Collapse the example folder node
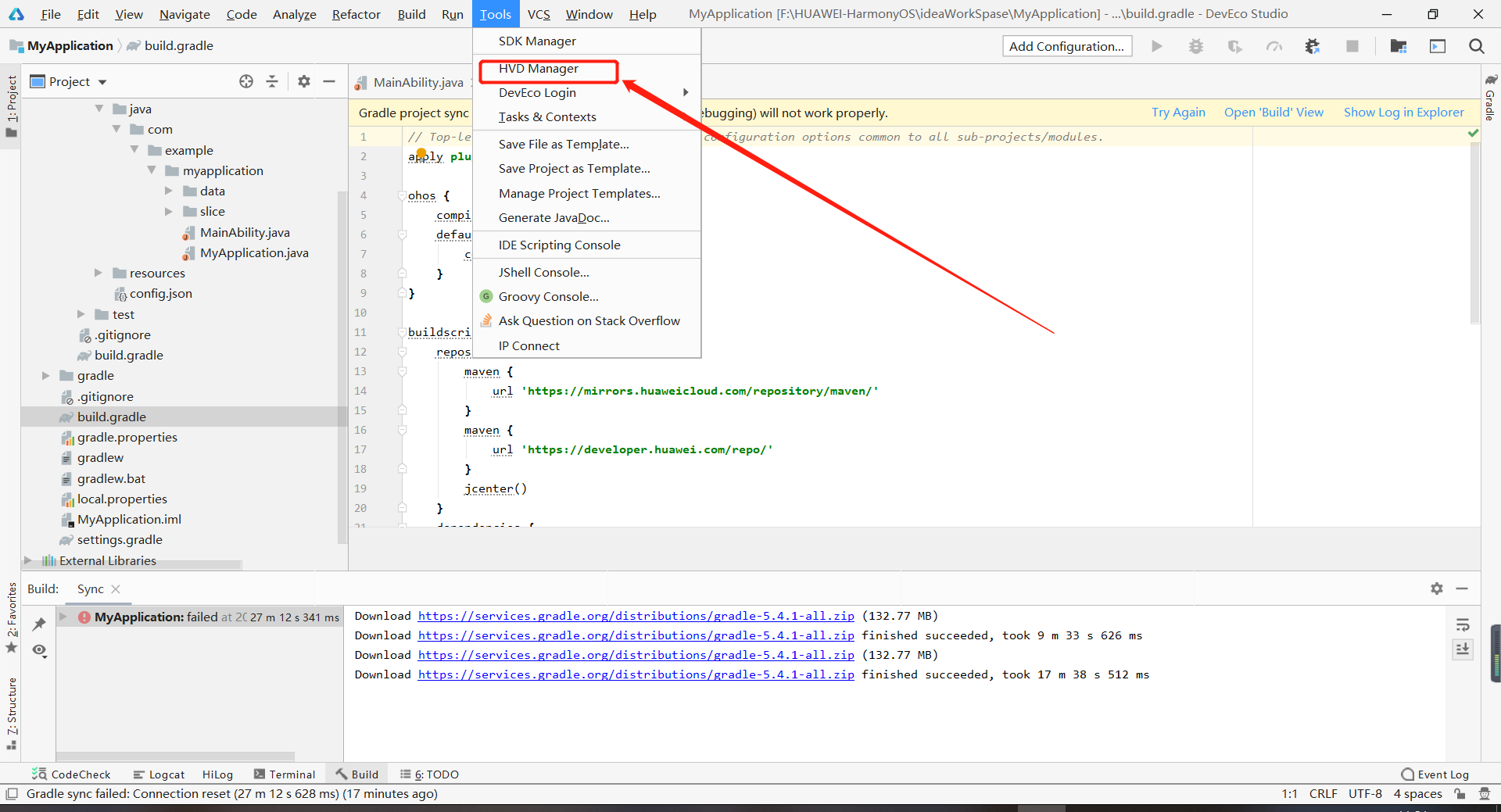 click(x=134, y=149)
